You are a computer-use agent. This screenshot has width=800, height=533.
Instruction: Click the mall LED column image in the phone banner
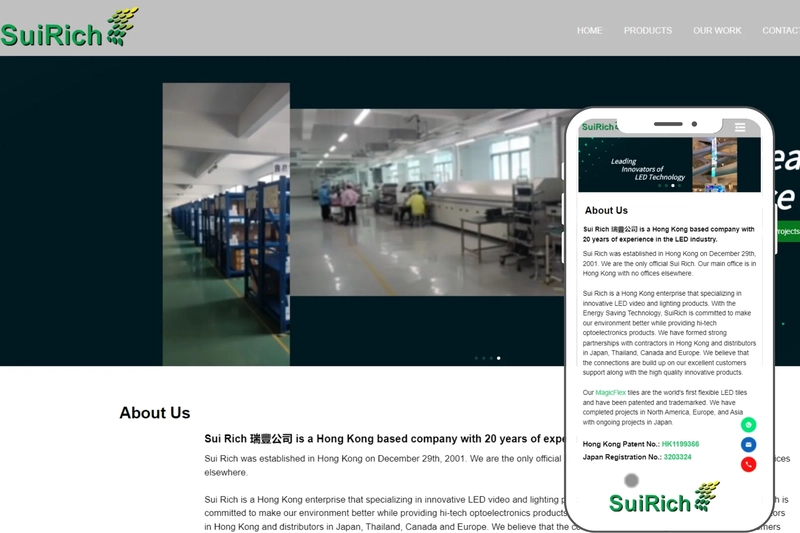coord(714,164)
